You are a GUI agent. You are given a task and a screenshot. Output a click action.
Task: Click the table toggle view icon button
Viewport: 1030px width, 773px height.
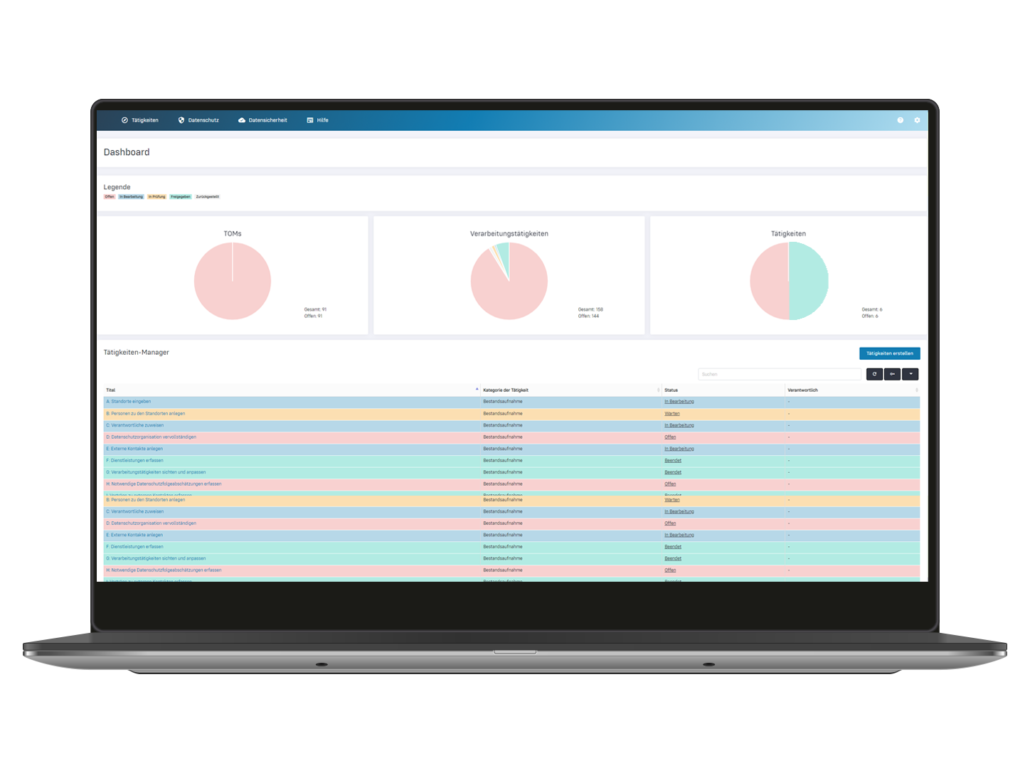(x=892, y=374)
